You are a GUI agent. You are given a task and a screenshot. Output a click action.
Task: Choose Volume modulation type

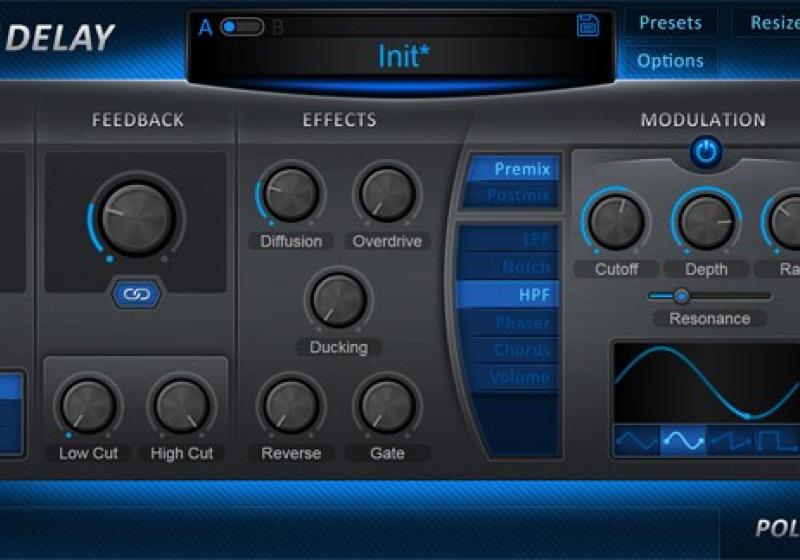tap(514, 377)
